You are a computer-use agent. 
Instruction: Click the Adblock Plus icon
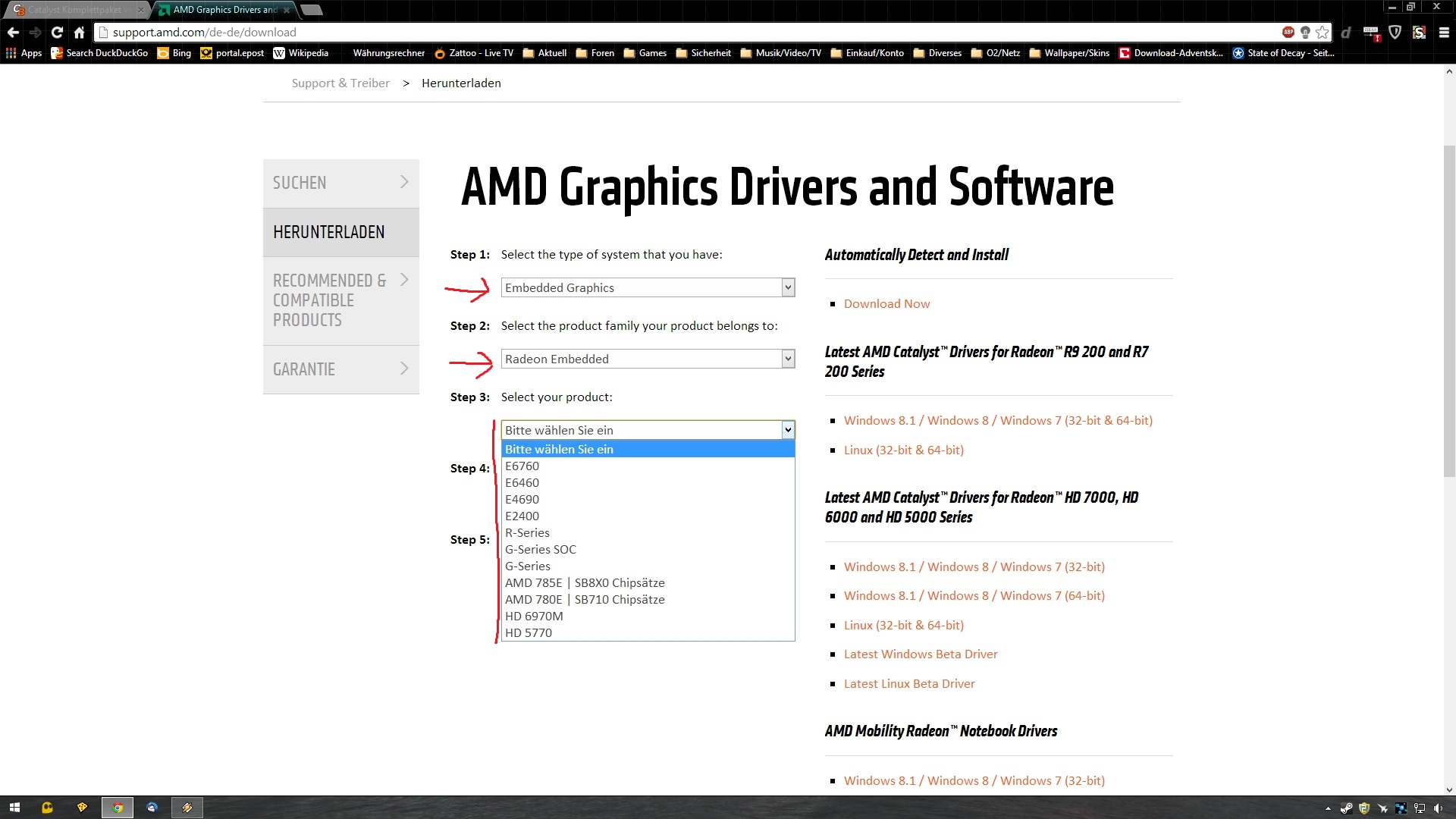pos(1288,32)
